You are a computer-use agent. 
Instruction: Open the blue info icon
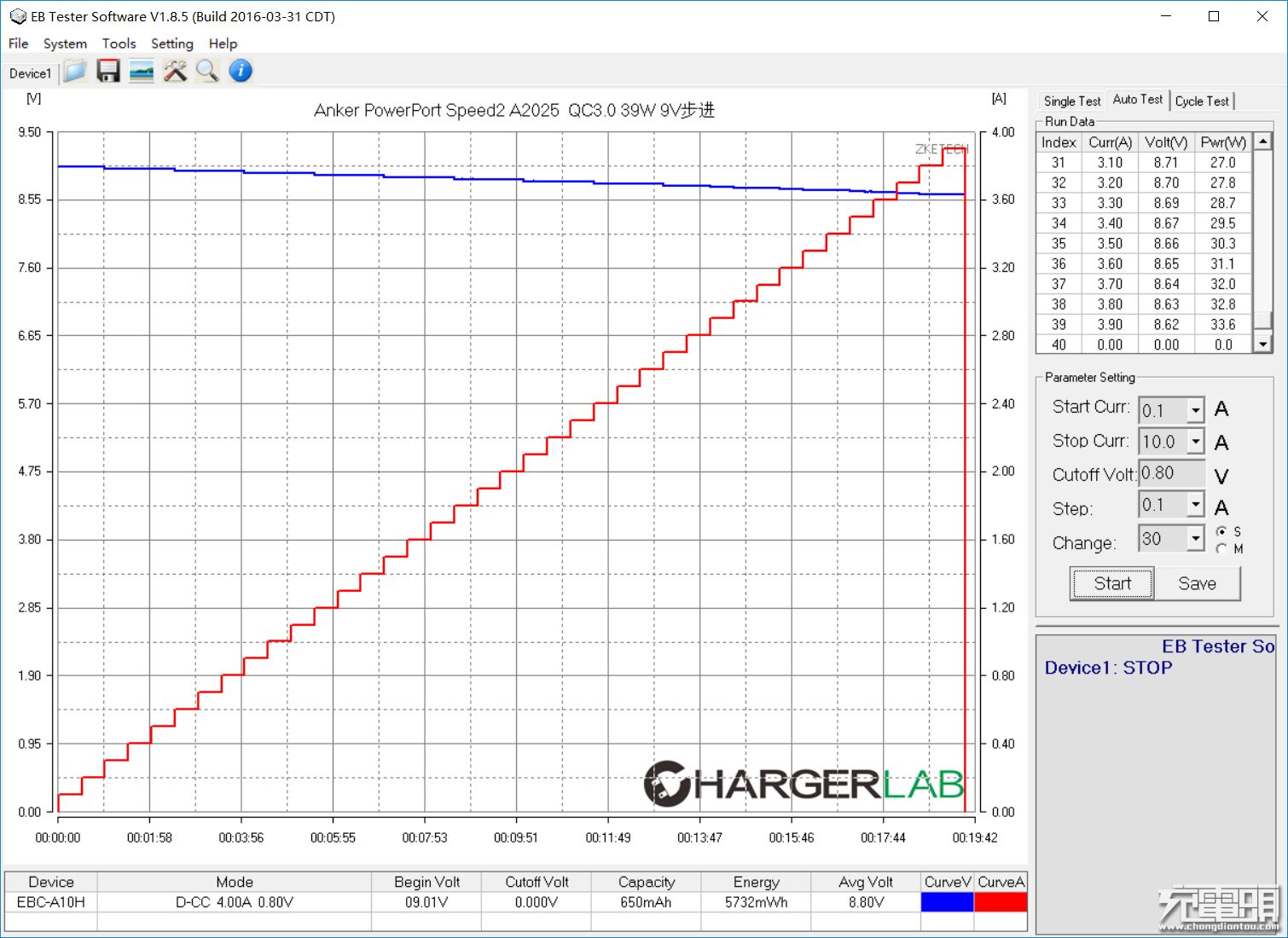coord(241,72)
